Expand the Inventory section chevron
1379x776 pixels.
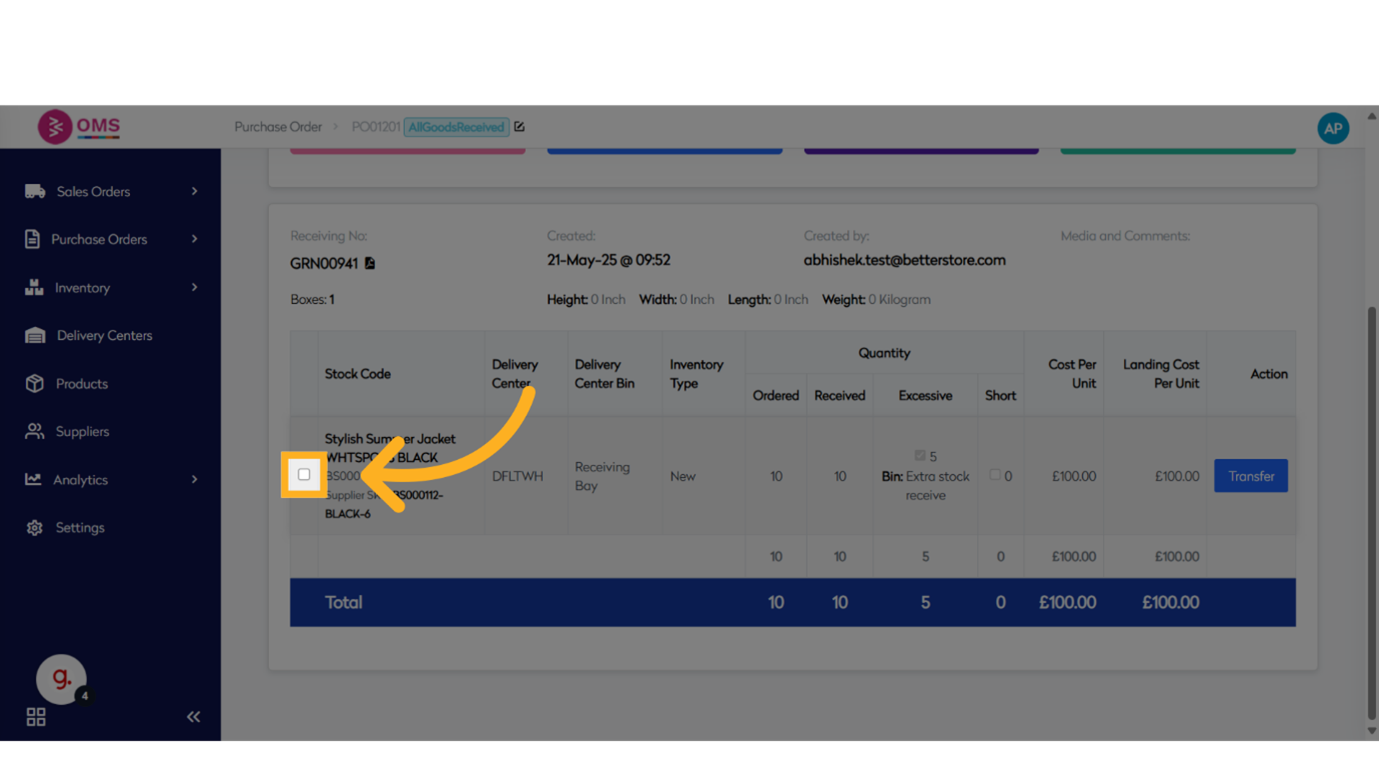tap(194, 288)
